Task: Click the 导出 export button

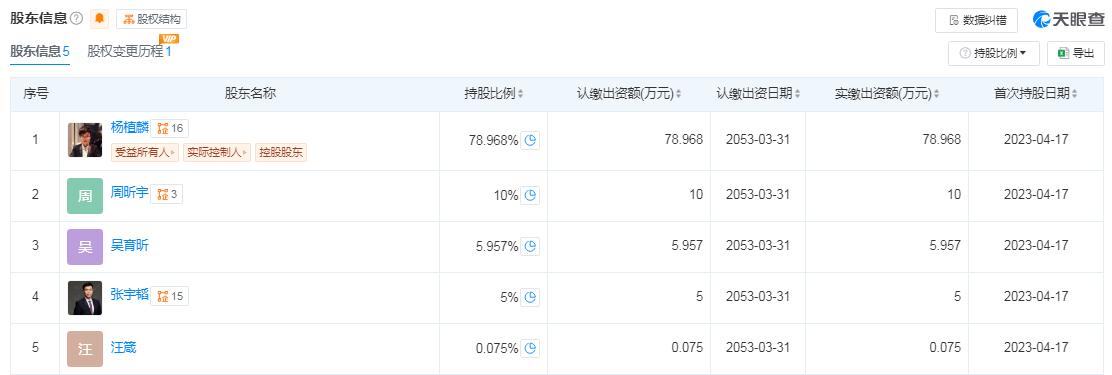Action: point(1076,53)
